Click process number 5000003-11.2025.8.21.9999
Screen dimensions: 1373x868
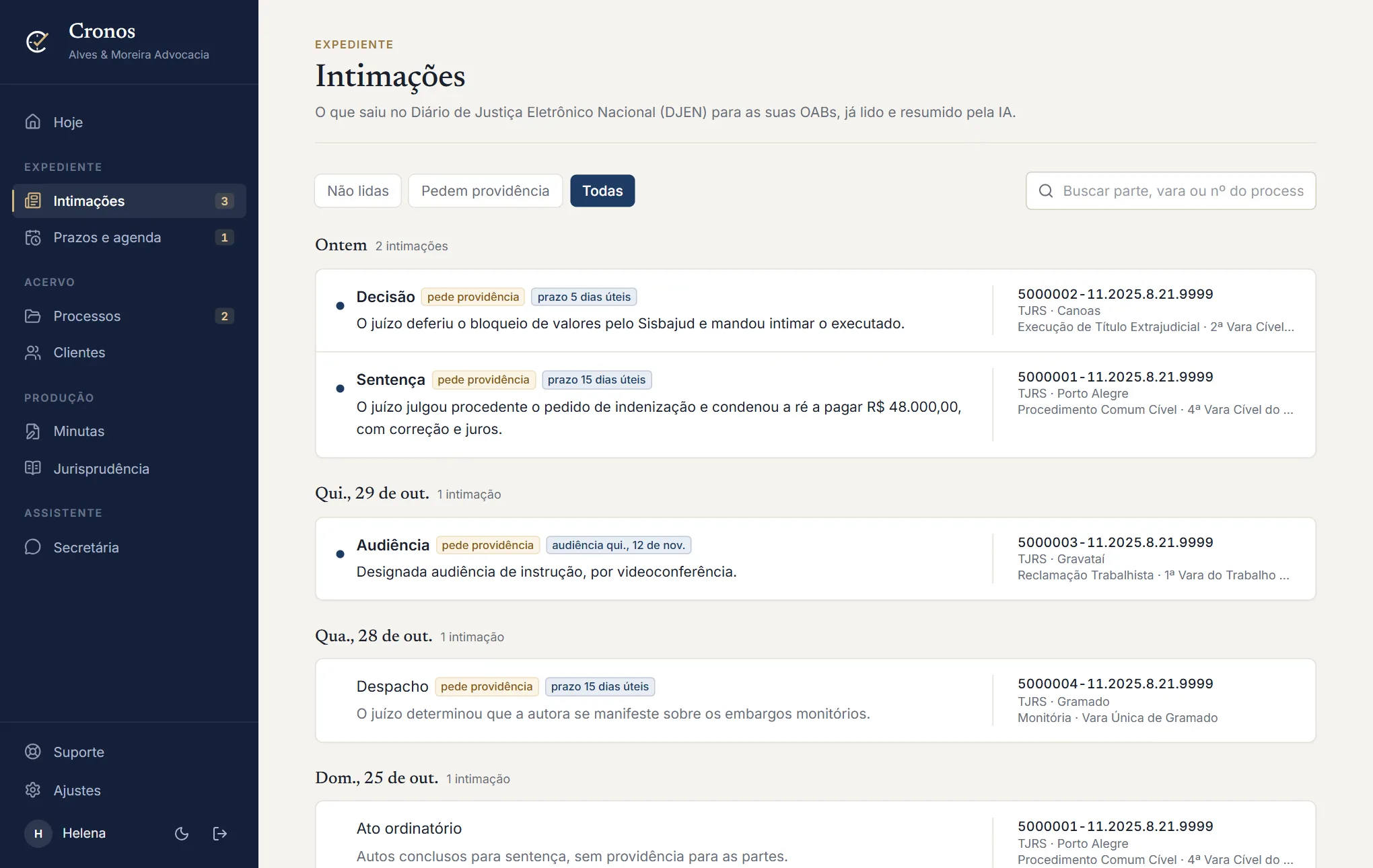click(x=1115, y=542)
